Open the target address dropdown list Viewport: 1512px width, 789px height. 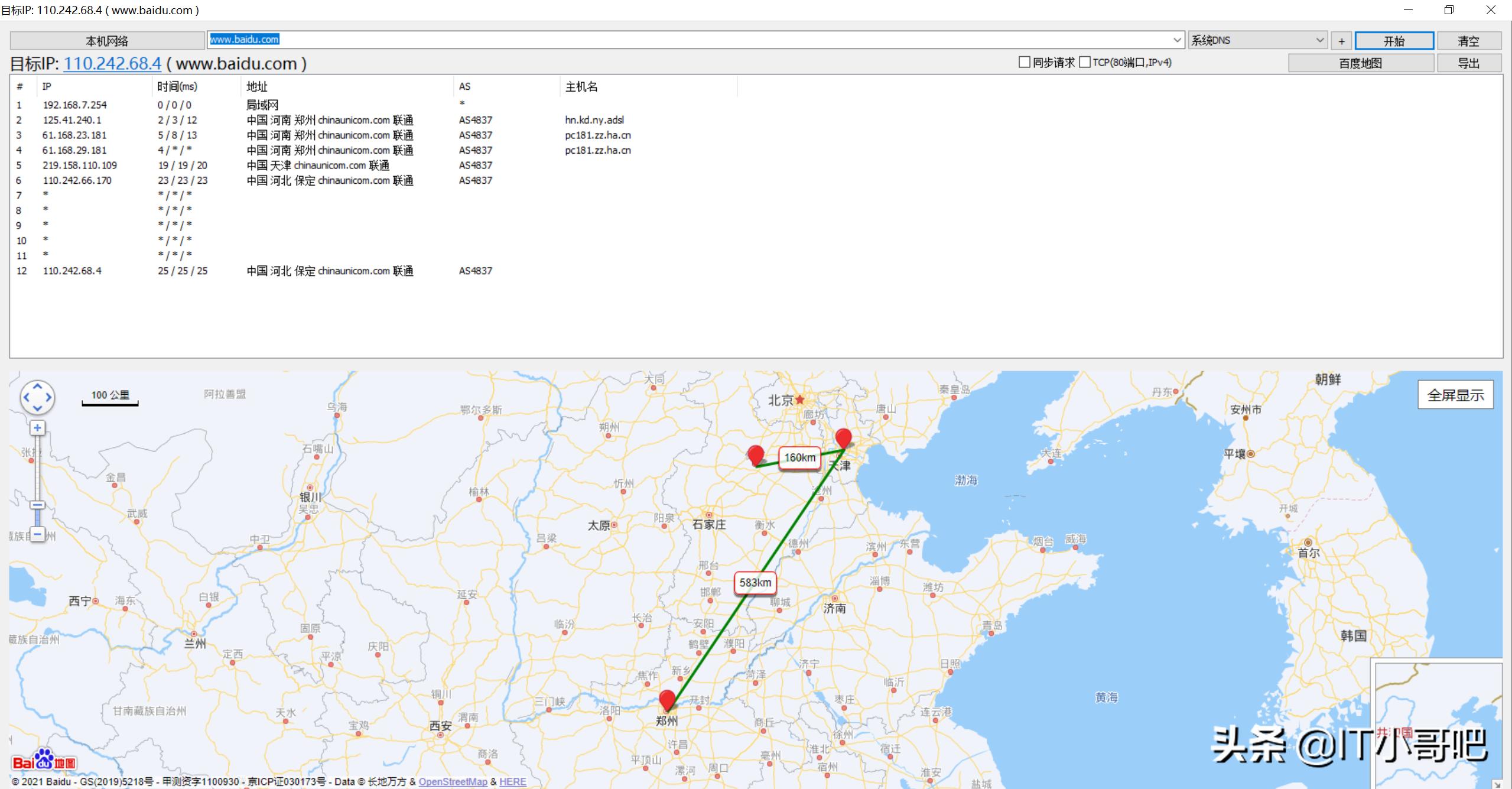1178,40
